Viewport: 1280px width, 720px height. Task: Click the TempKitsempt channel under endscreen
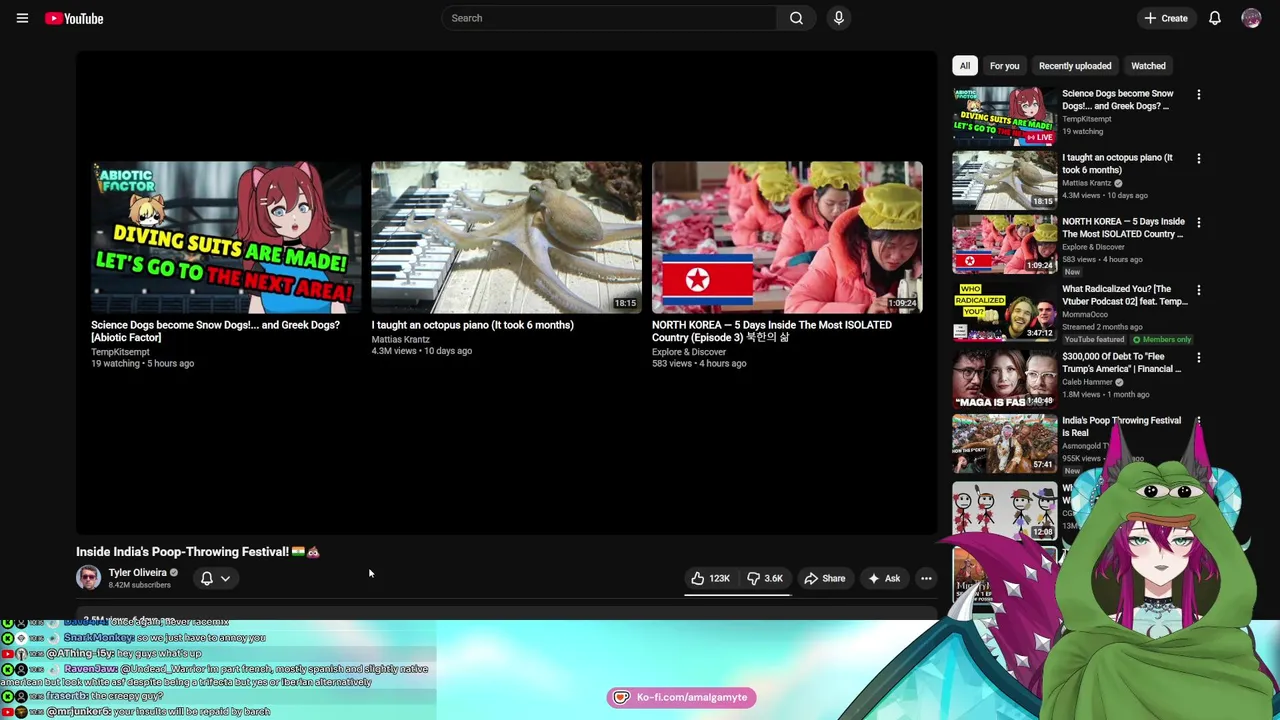click(x=120, y=352)
